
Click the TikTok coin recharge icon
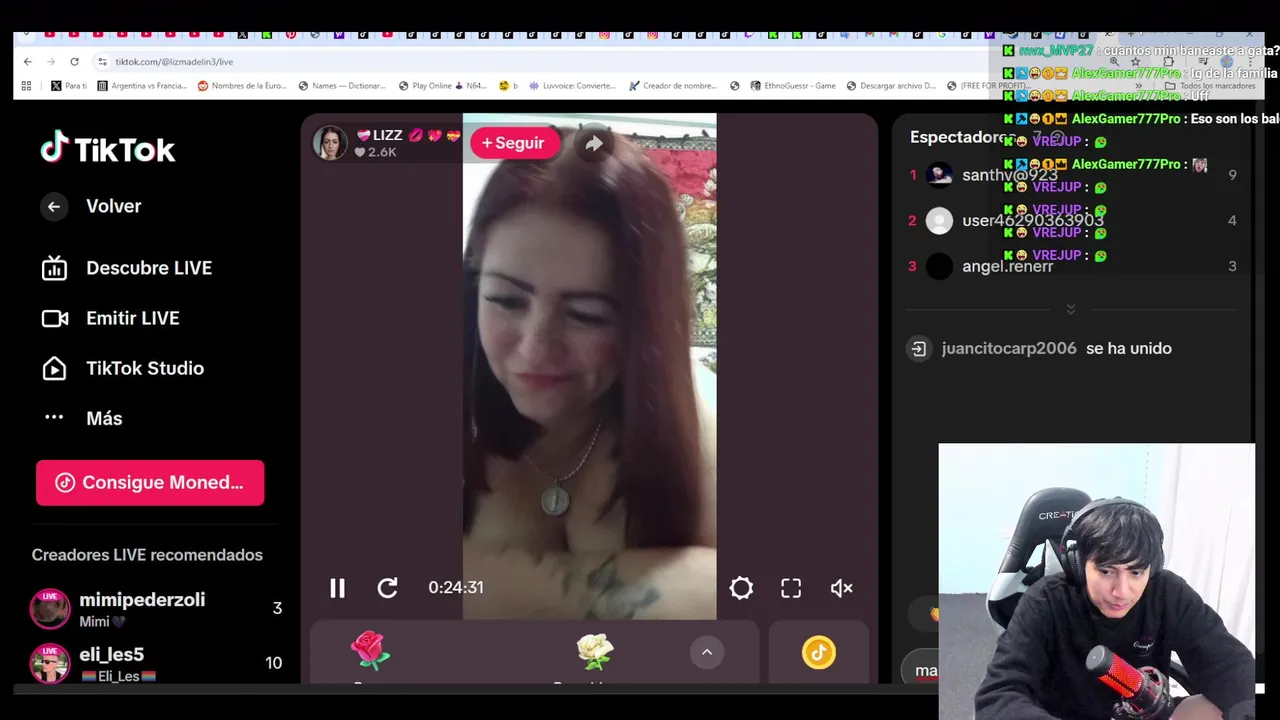[818, 652]
